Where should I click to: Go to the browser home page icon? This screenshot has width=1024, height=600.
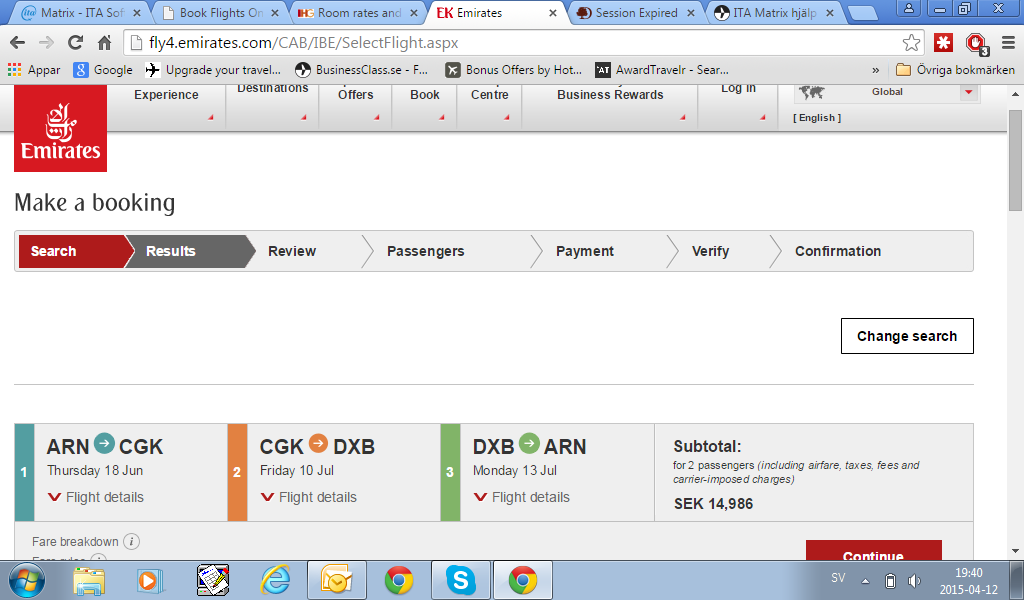[104, 43]
